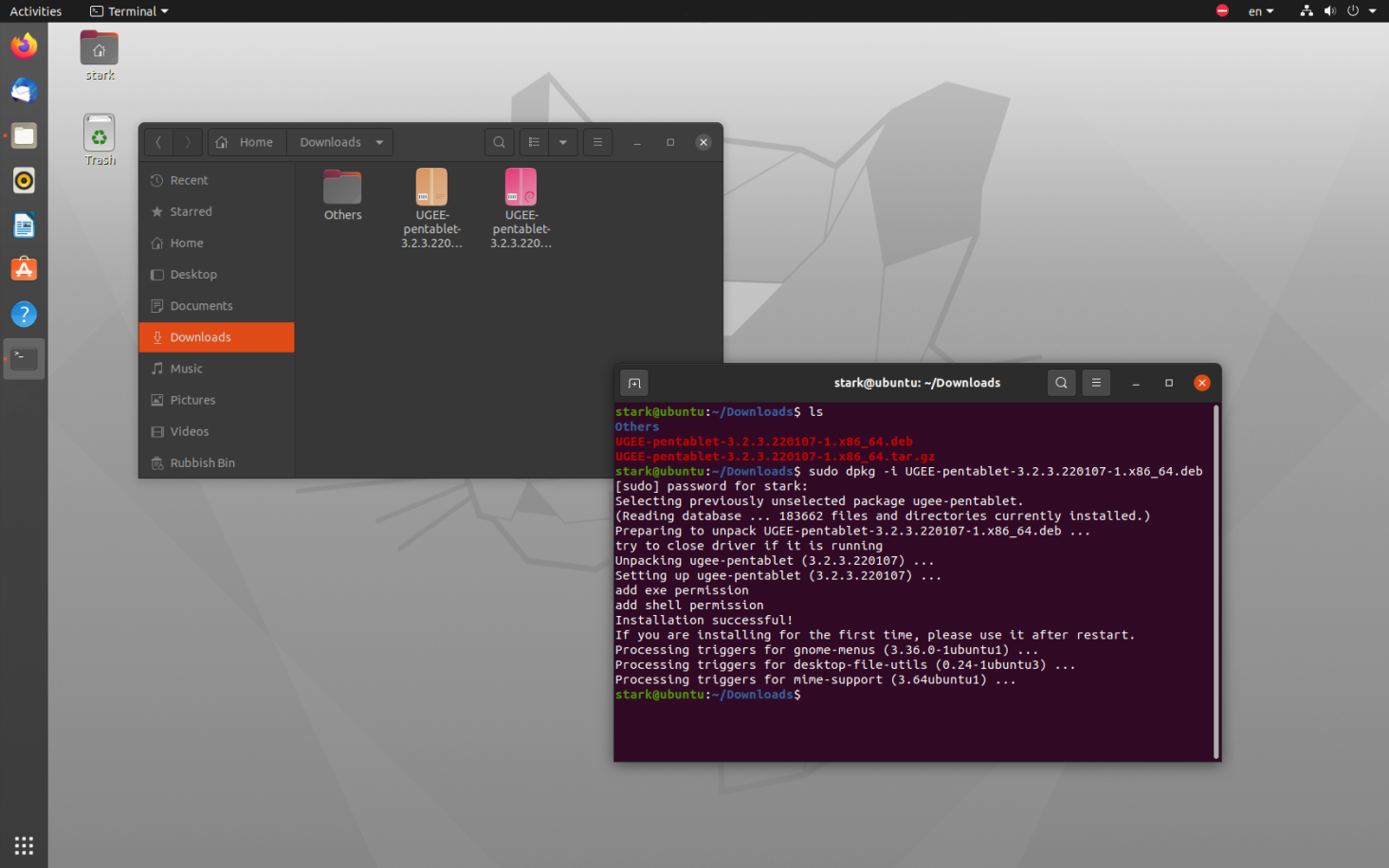Image resolution: width=1389 pixels, height=868 pixels.
Task: Click the red .tar.gz filename in Terminal output
Action: click(x=775, y=456)
